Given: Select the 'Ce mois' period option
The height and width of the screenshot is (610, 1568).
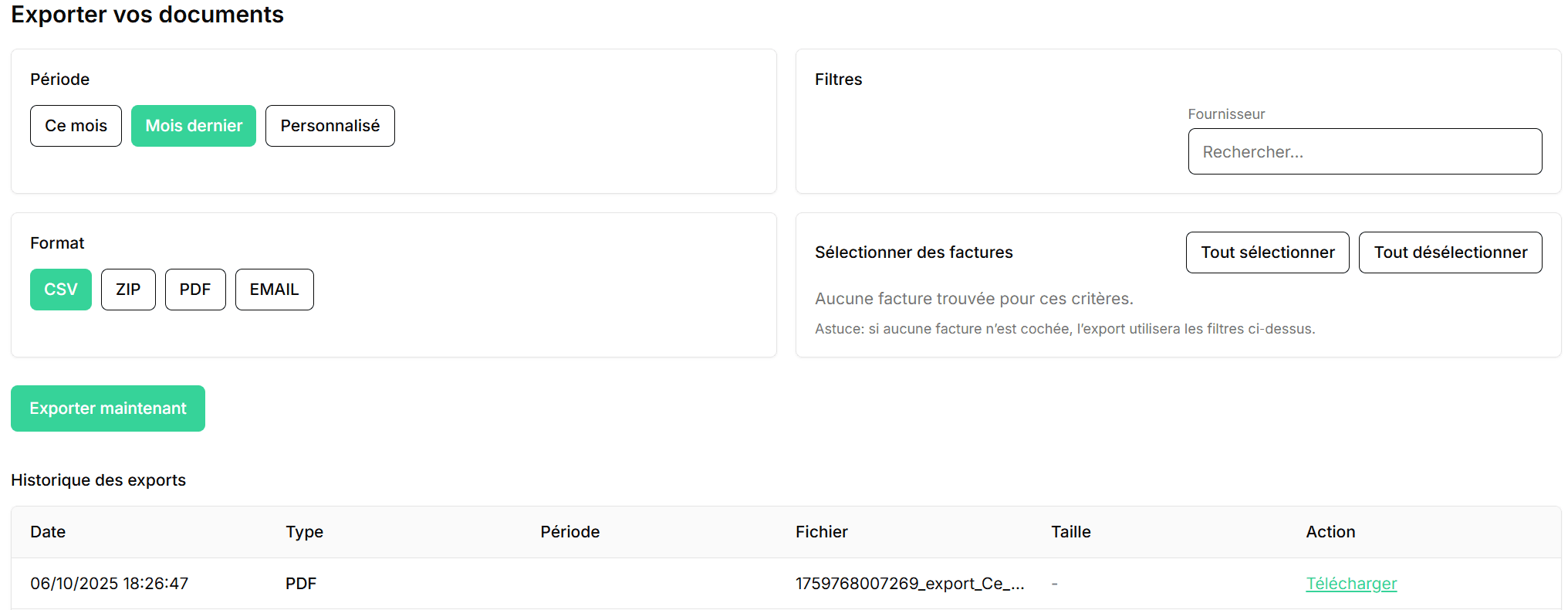Looking at the screenshot, I should (76, 126).
